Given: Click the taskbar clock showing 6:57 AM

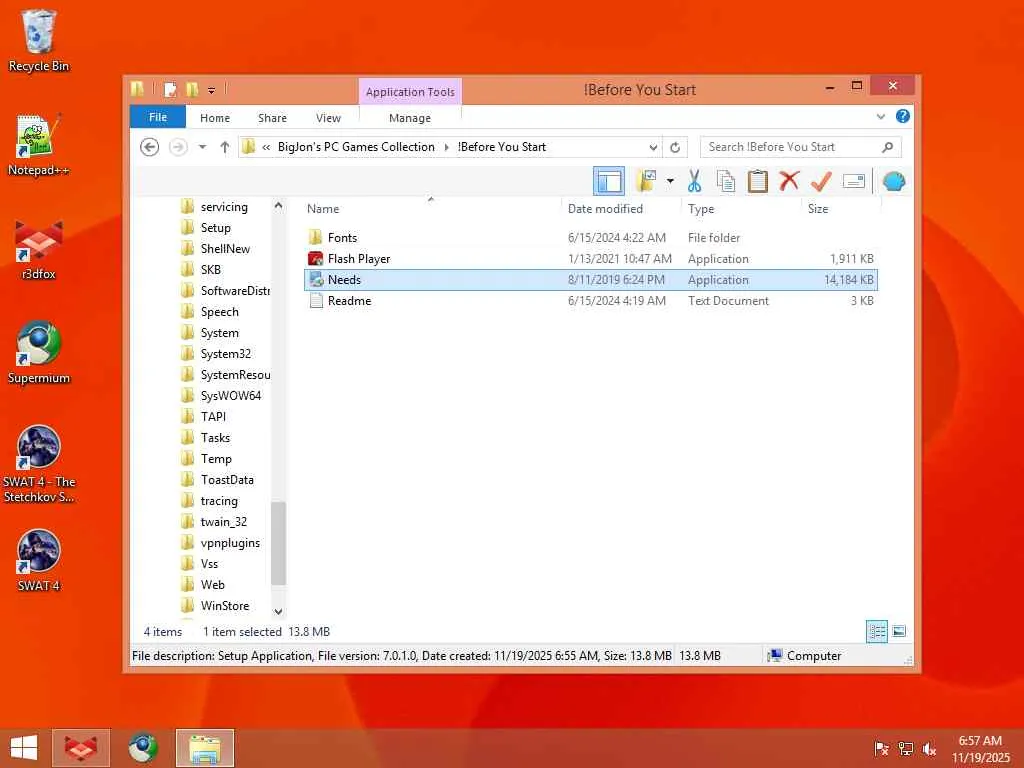Looking at the screenshot, I should point(980,748).
